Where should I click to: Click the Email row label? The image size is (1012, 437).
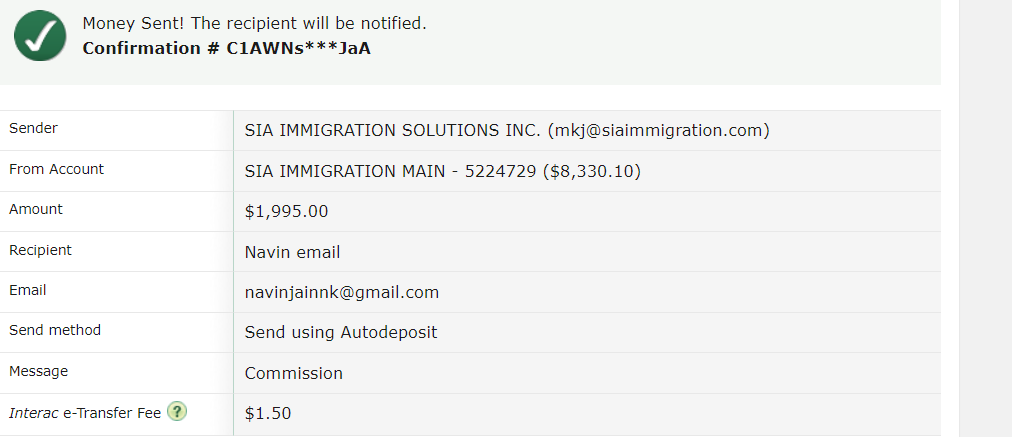[27, 290]
